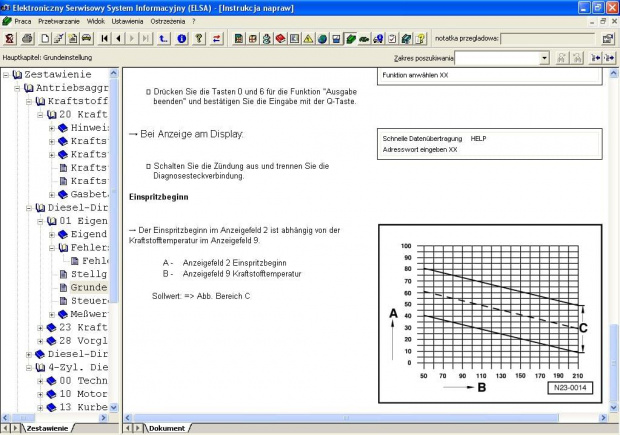This screenshot has height=435, width=620.
Task: Click the printer icon in toolbar
Action: 27,38
